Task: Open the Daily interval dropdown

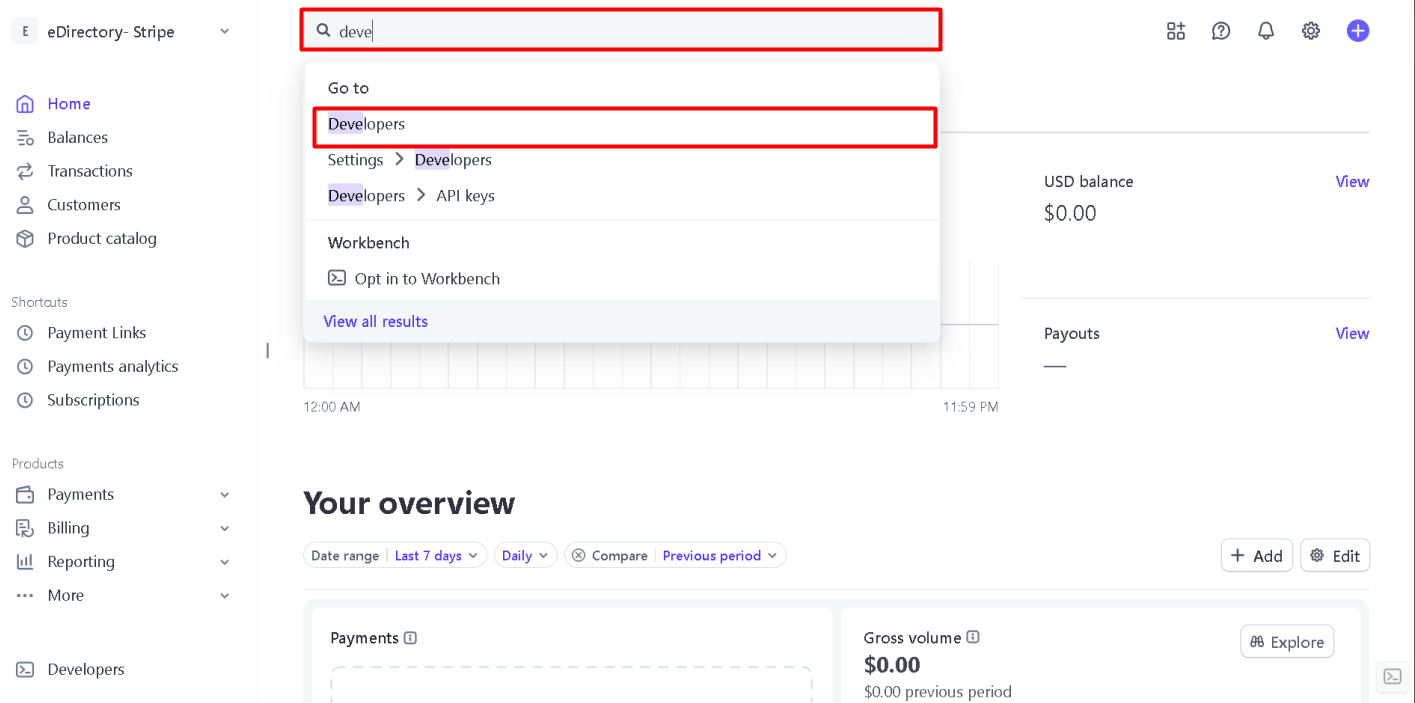Action: [x=525, y=555]
